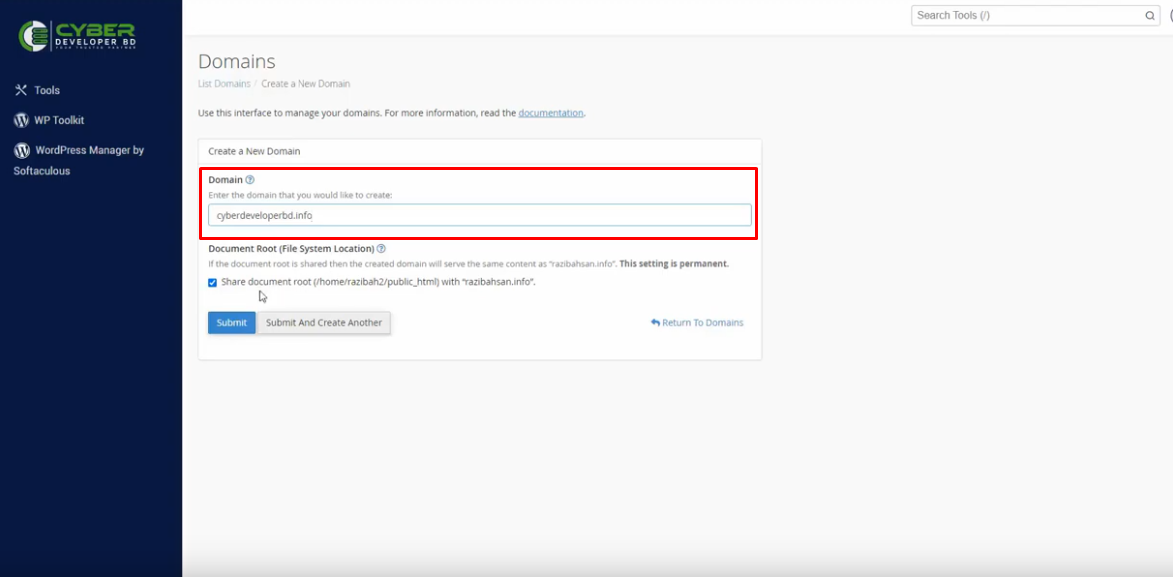Screen dimensions: 1173x577
Task: Click the magnifier icon in Search Tools box
Action: pyautogui.click(x=1150, y=16)
